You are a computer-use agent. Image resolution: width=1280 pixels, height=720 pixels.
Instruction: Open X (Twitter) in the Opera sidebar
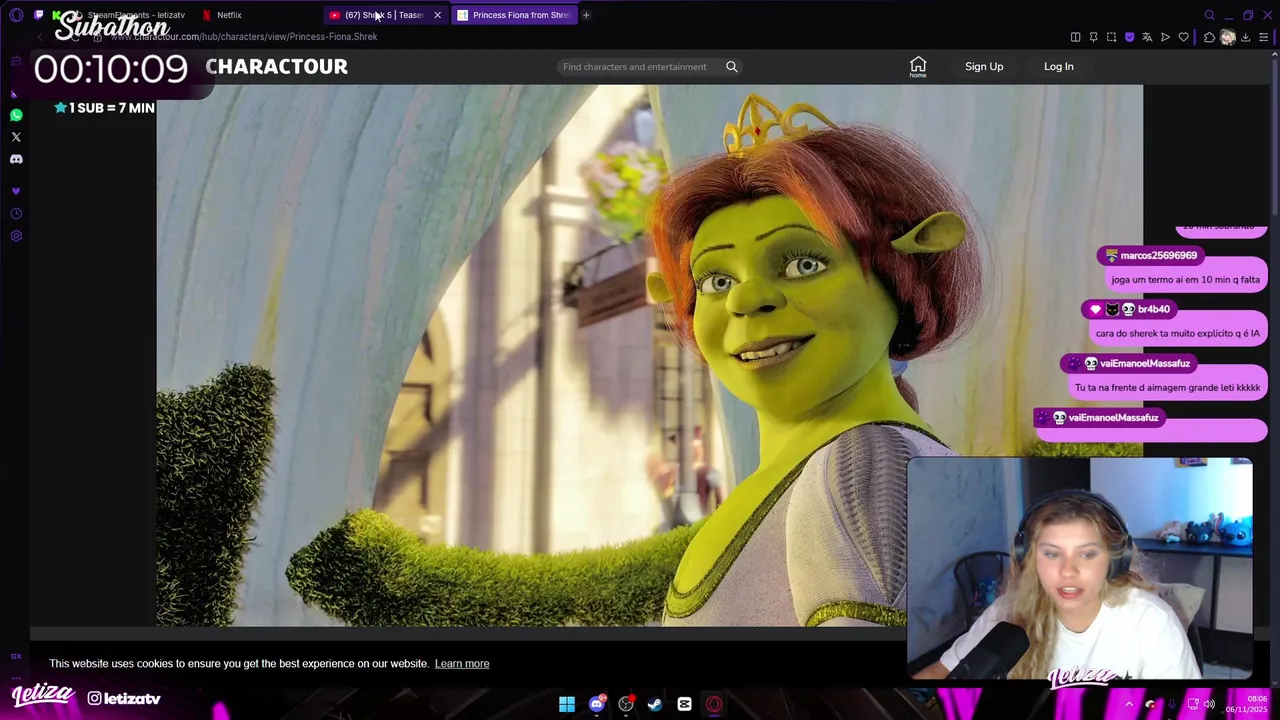pos(16,137)
